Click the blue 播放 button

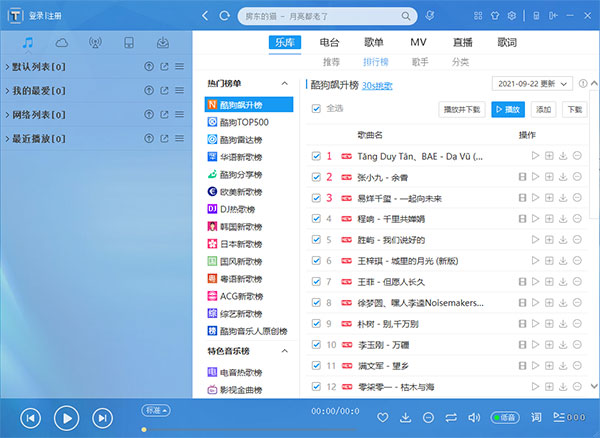[508, 109]
